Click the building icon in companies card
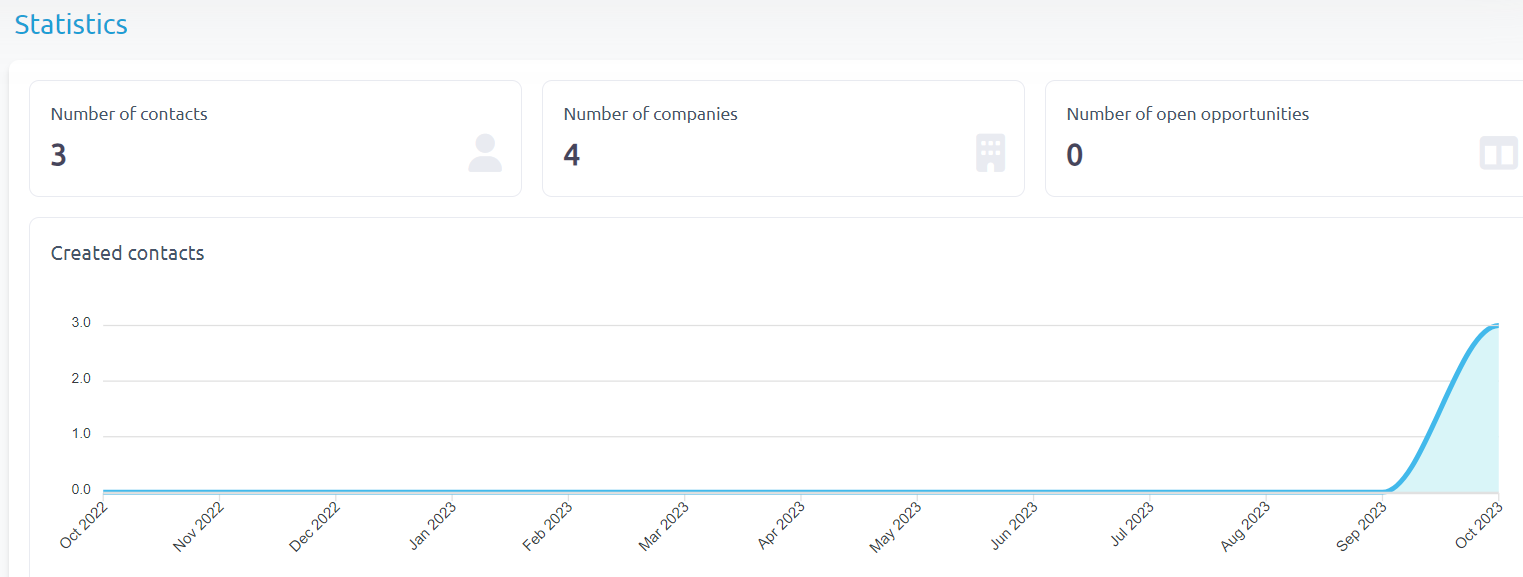This screenshot has height=577, width=1523. pyautogui.click(x=990, y=154)
